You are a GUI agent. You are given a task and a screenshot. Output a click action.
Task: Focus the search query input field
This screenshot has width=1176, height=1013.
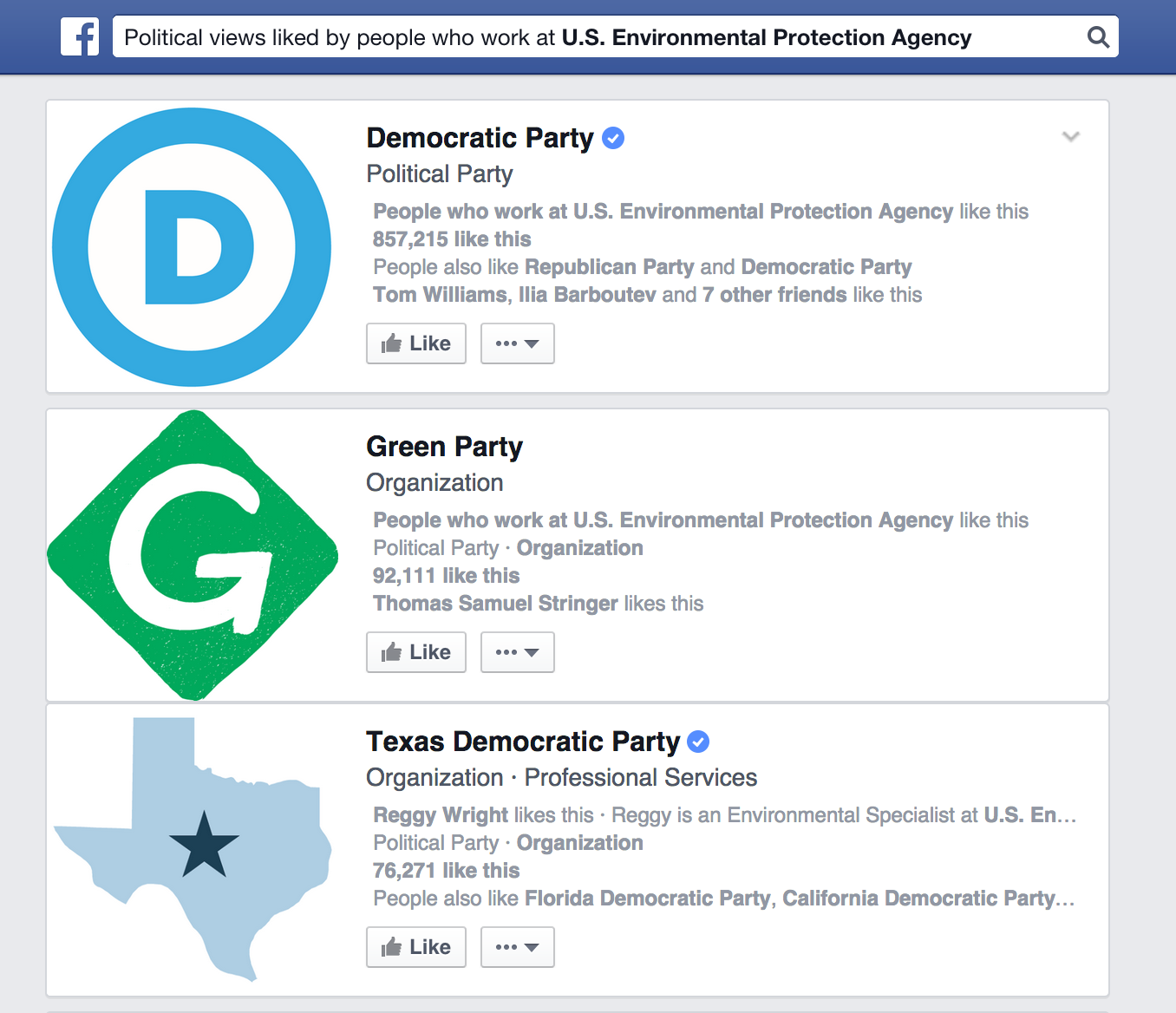coord(598,37)
